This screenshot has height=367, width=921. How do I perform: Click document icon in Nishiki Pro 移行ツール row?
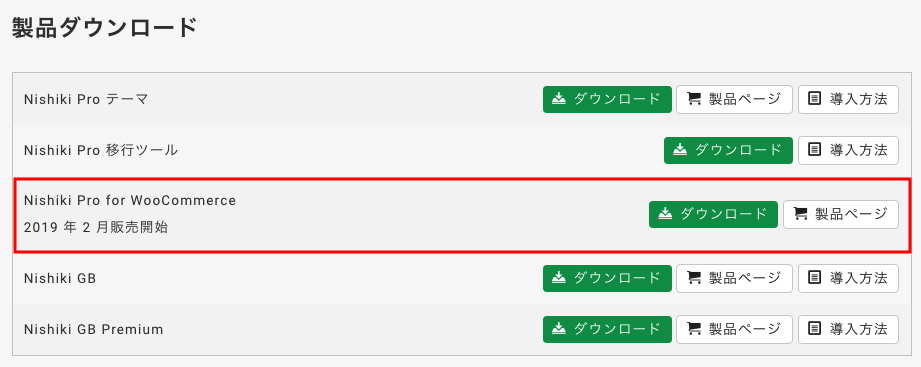(815, 150)
